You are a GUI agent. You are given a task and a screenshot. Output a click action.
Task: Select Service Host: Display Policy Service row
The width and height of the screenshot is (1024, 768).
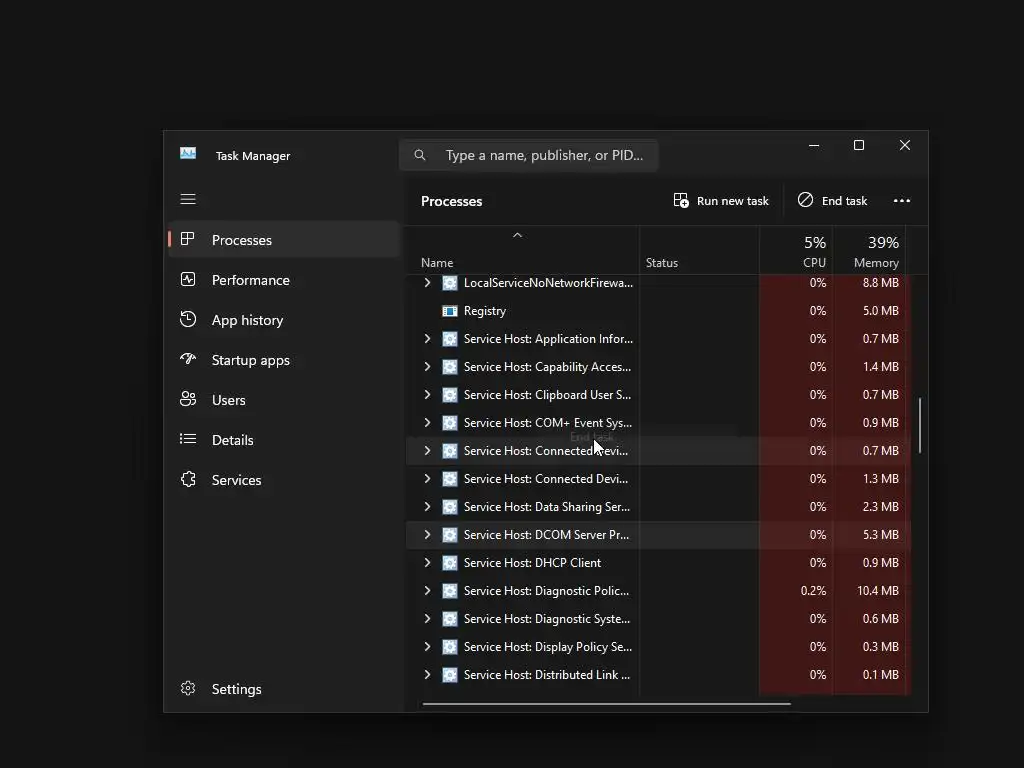[x=658, y=647]
